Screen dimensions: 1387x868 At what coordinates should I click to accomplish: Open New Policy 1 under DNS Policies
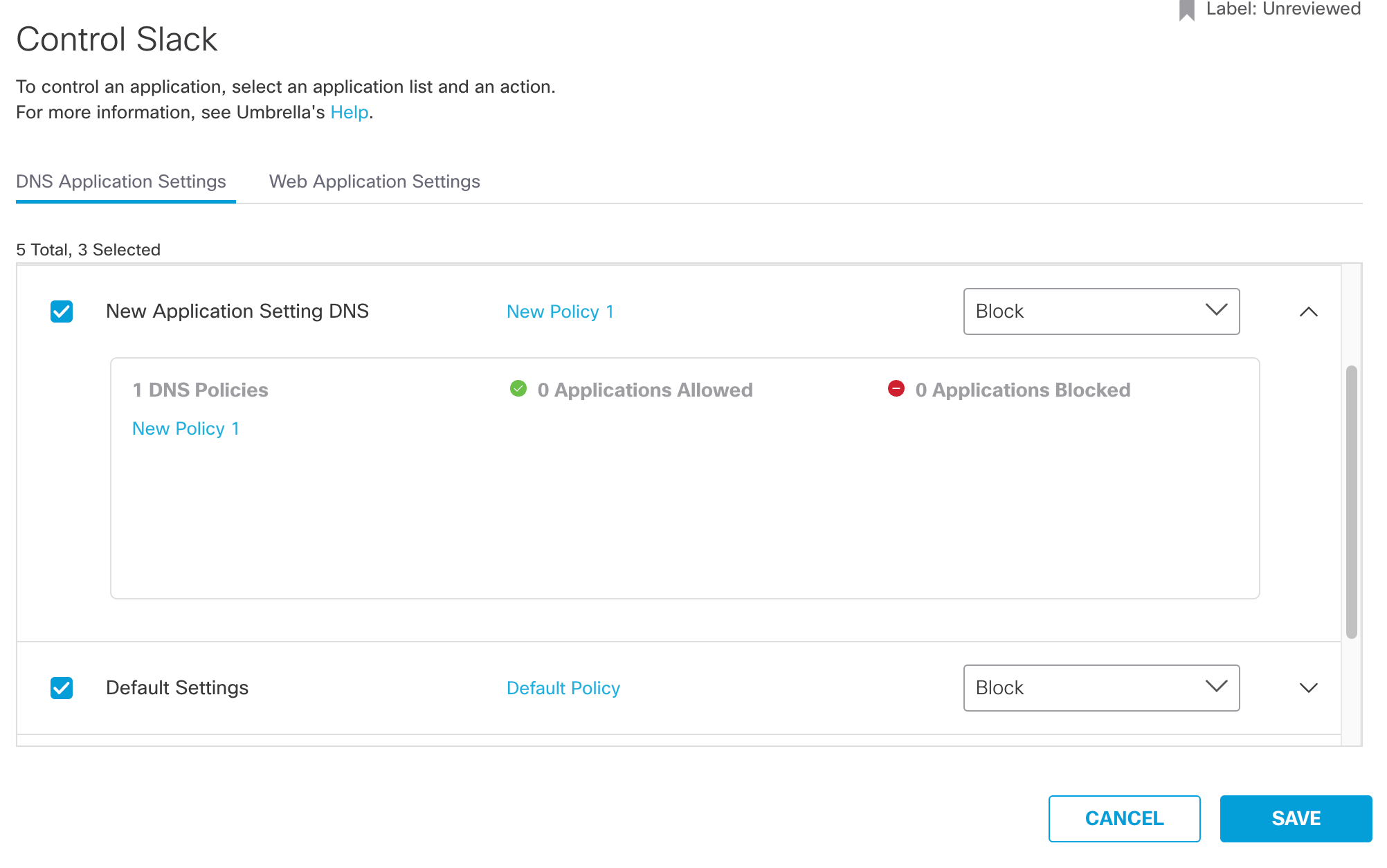(185, 428)
